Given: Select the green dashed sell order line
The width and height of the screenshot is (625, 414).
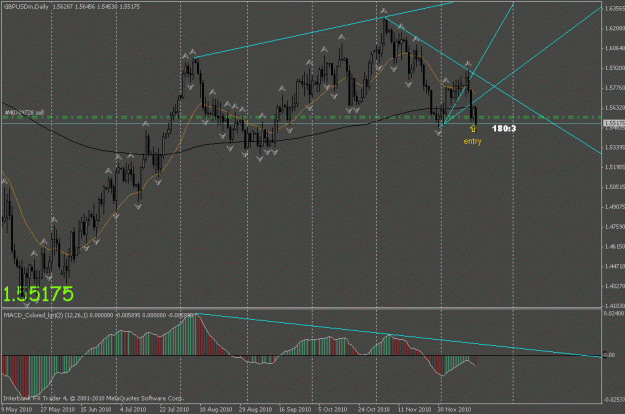Looking at the screenshot, I should pos(301,118).
